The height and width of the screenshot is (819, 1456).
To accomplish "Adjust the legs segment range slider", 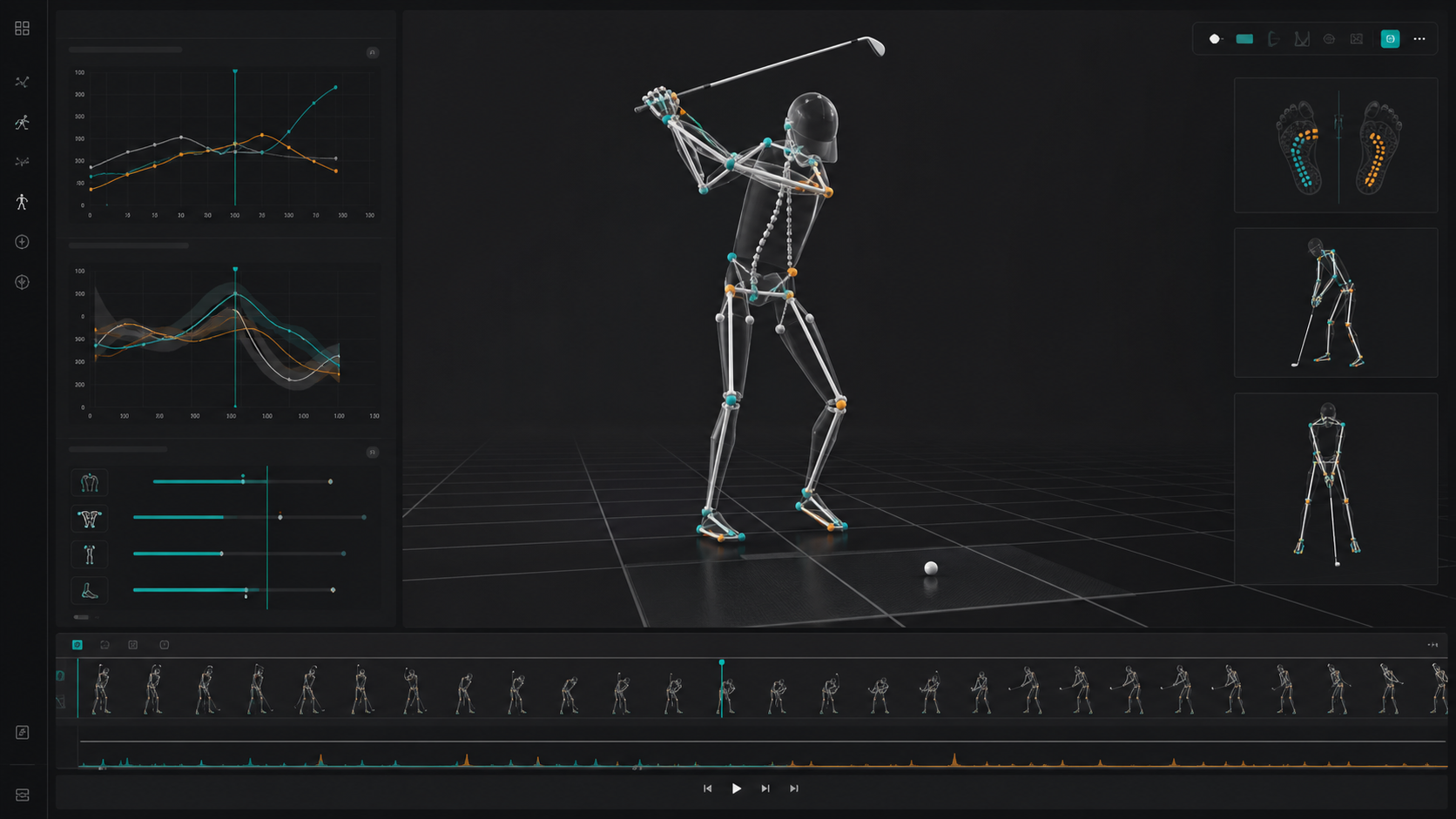I will click(x=239, y=554).
